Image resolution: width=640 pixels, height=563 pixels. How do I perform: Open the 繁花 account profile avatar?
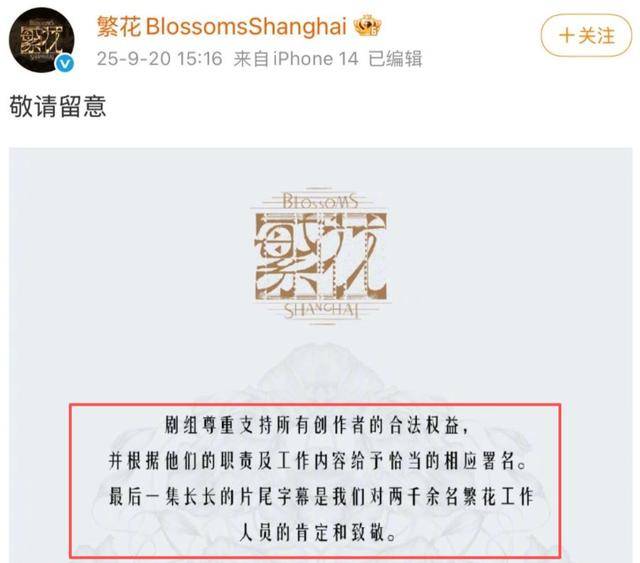click(41, 40)
